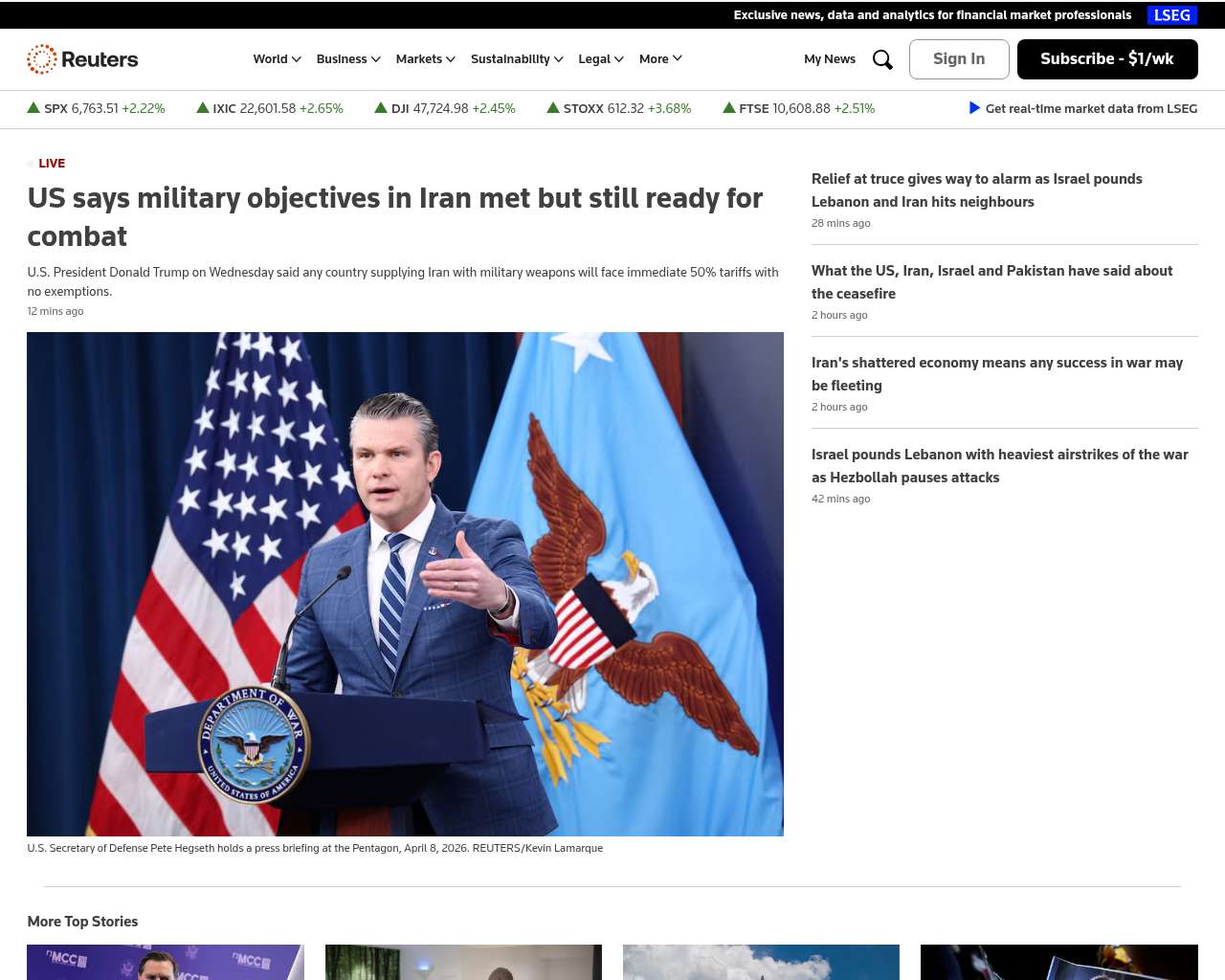Open the Legal navigation menu
Screen dimensions: 1225x980
tap(600, 59)
